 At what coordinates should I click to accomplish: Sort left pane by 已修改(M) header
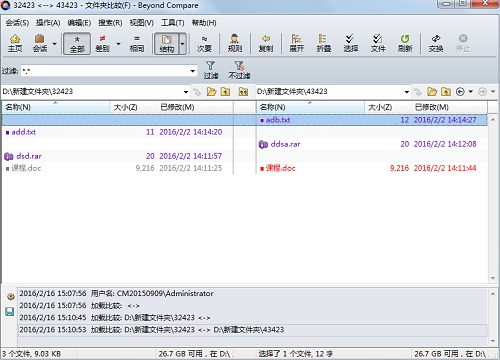click(x=195, y=107)
